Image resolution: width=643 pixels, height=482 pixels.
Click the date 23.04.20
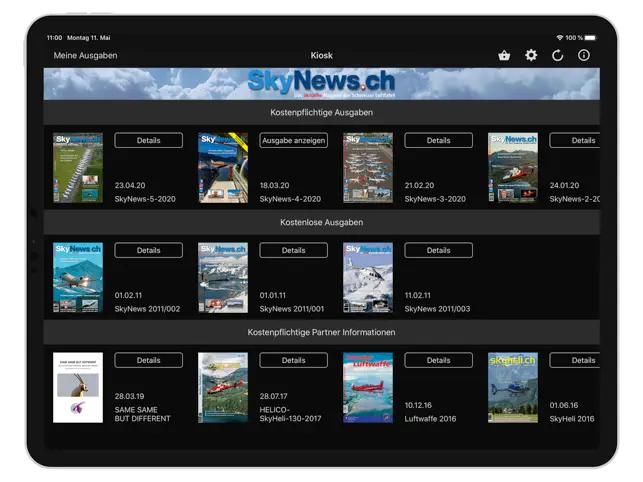pyautogui.click(x=130, y=185)
